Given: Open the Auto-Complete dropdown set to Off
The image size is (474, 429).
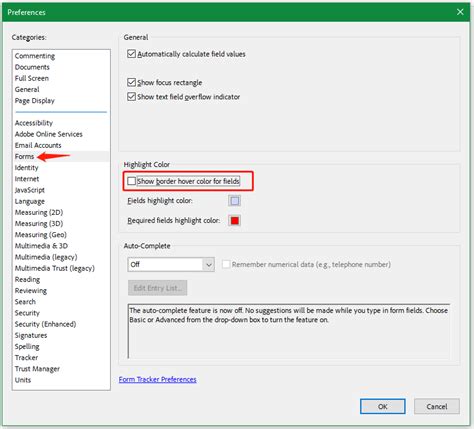Looking at the screenshot, I should (x=171, y=265).
